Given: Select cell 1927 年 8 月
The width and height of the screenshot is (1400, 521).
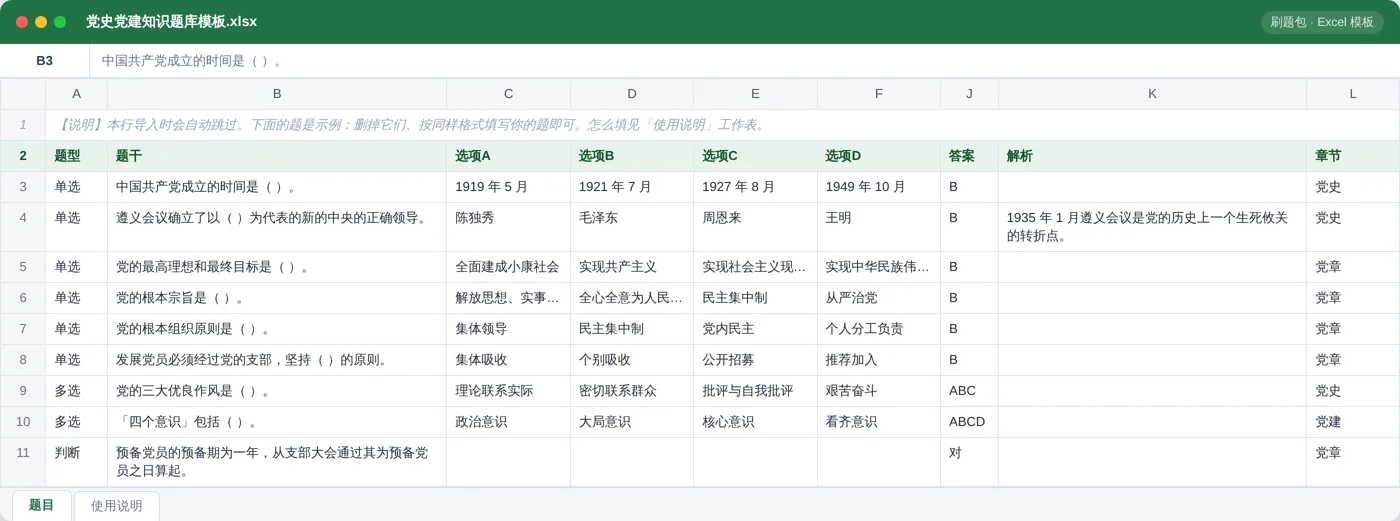Looking at the screenshot, I should pyautogui.click(x=755, y=187).
